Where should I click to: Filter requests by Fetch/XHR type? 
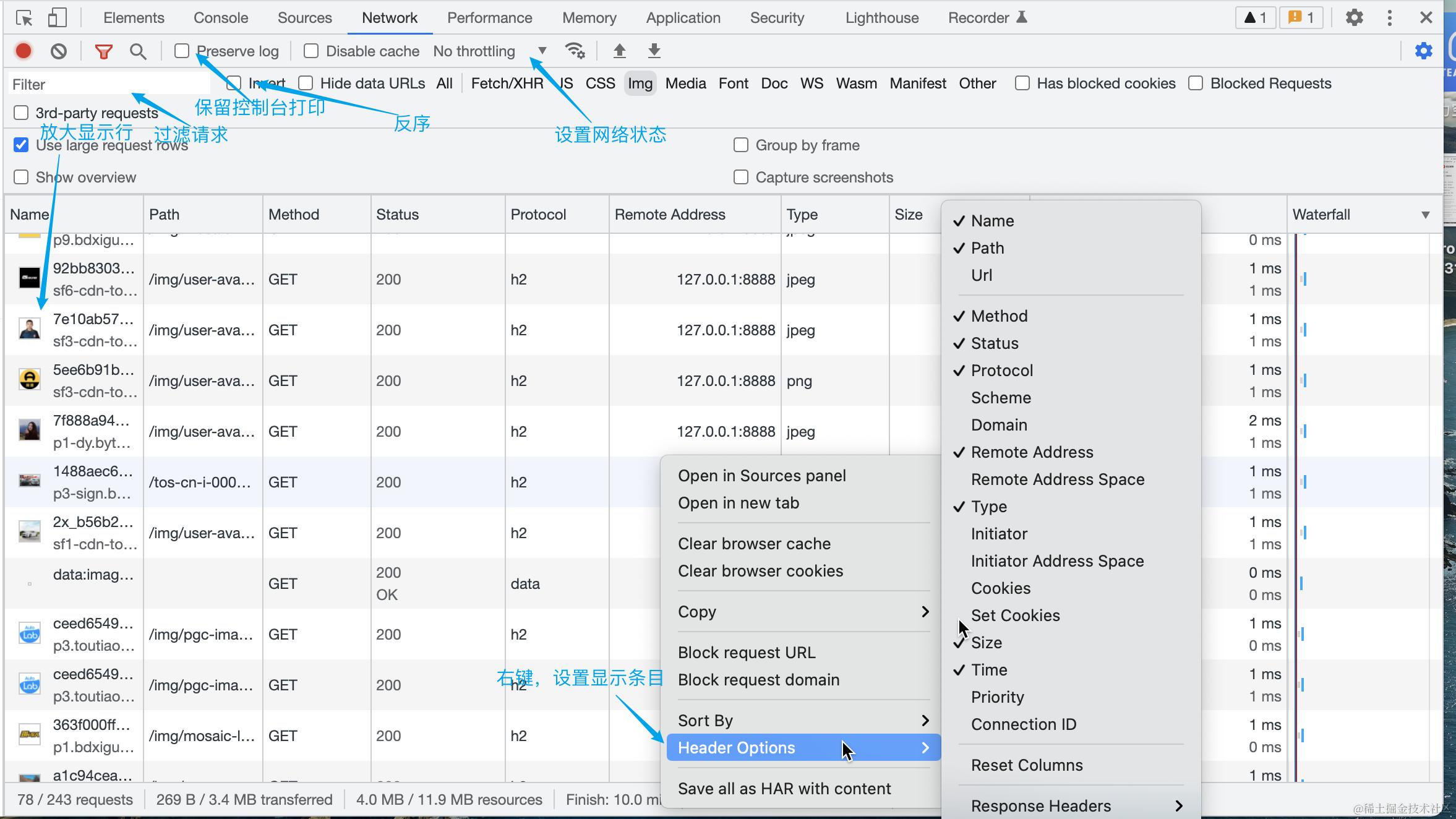coord(507,84)
